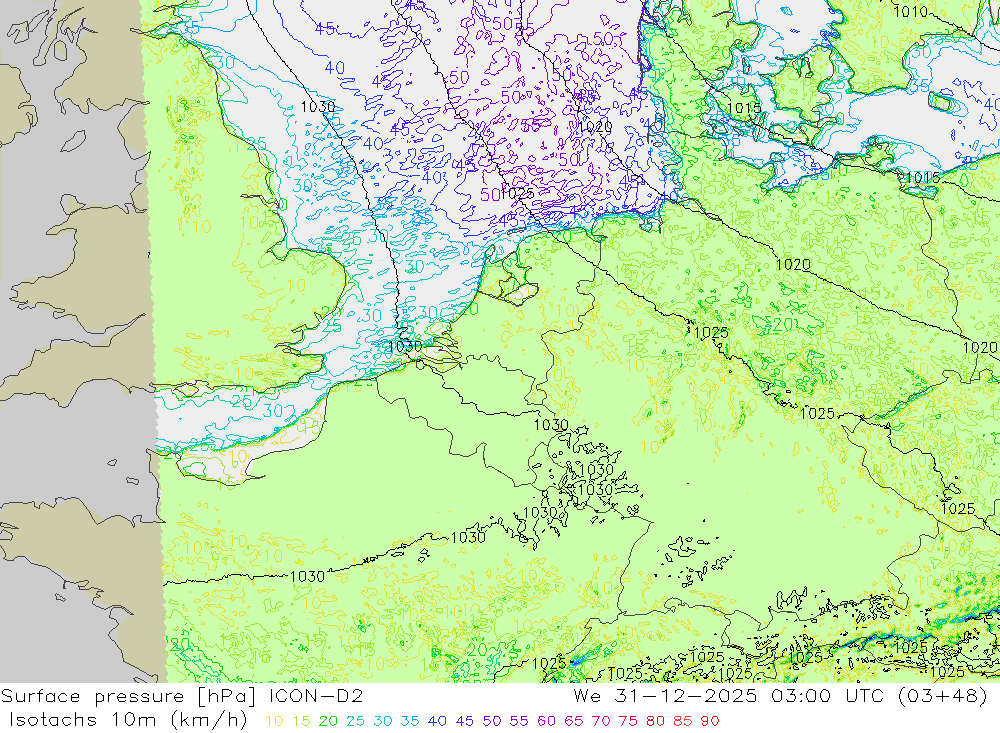1000x733 pixels.
Task: Select the yellow '10' legend value
Action: click(x=274, y=722)
